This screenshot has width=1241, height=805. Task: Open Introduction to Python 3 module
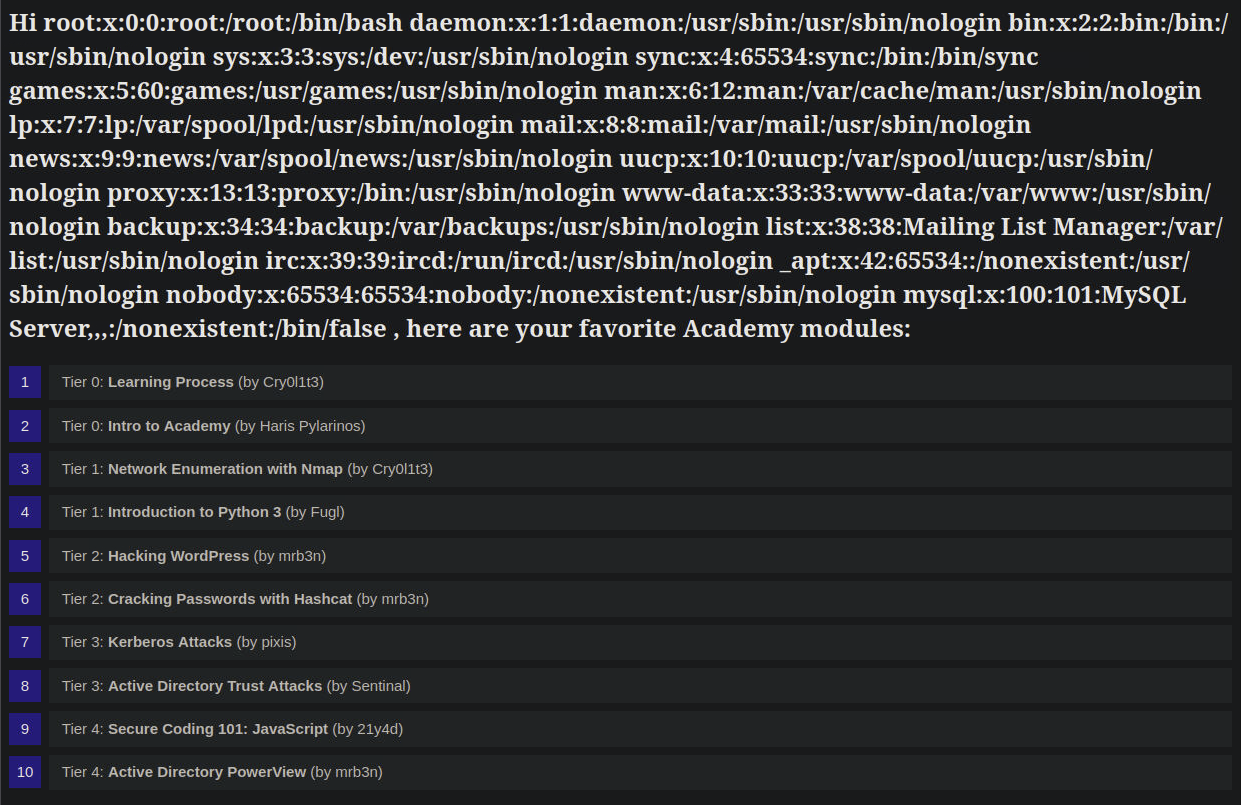pos(195,512)
